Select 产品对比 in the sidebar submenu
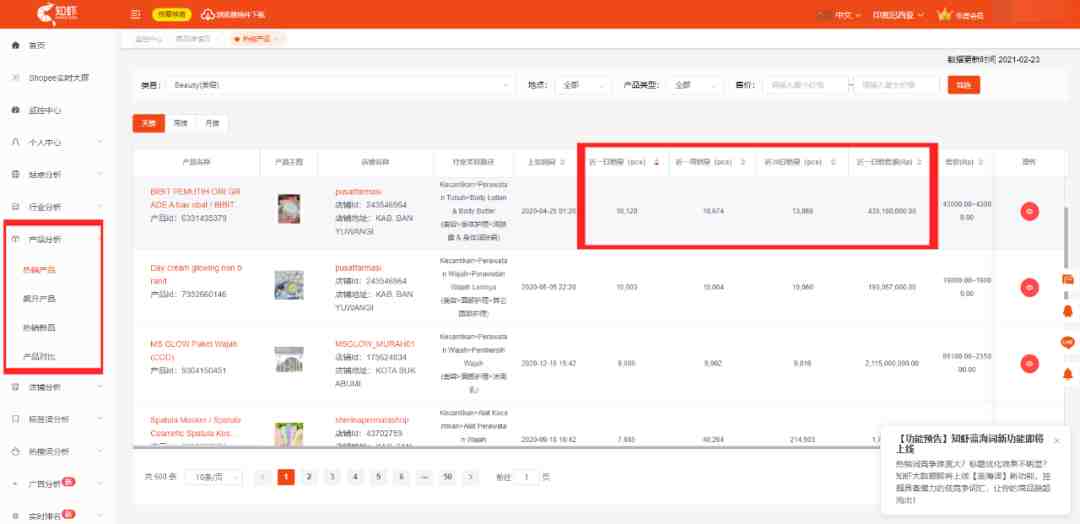 (x=39, y=357)
